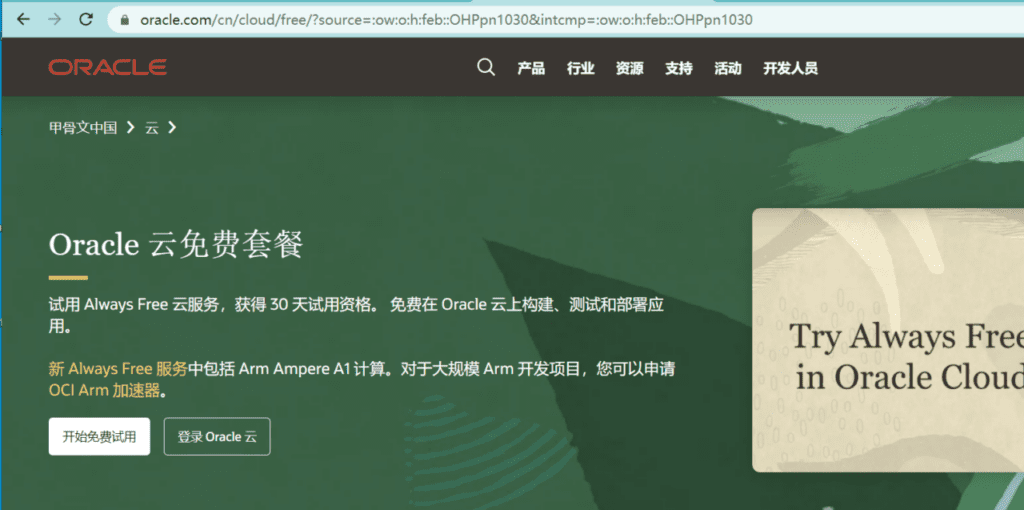Reload the Oracle page
Screen dimensions: 1024x510
click(86, 19)
